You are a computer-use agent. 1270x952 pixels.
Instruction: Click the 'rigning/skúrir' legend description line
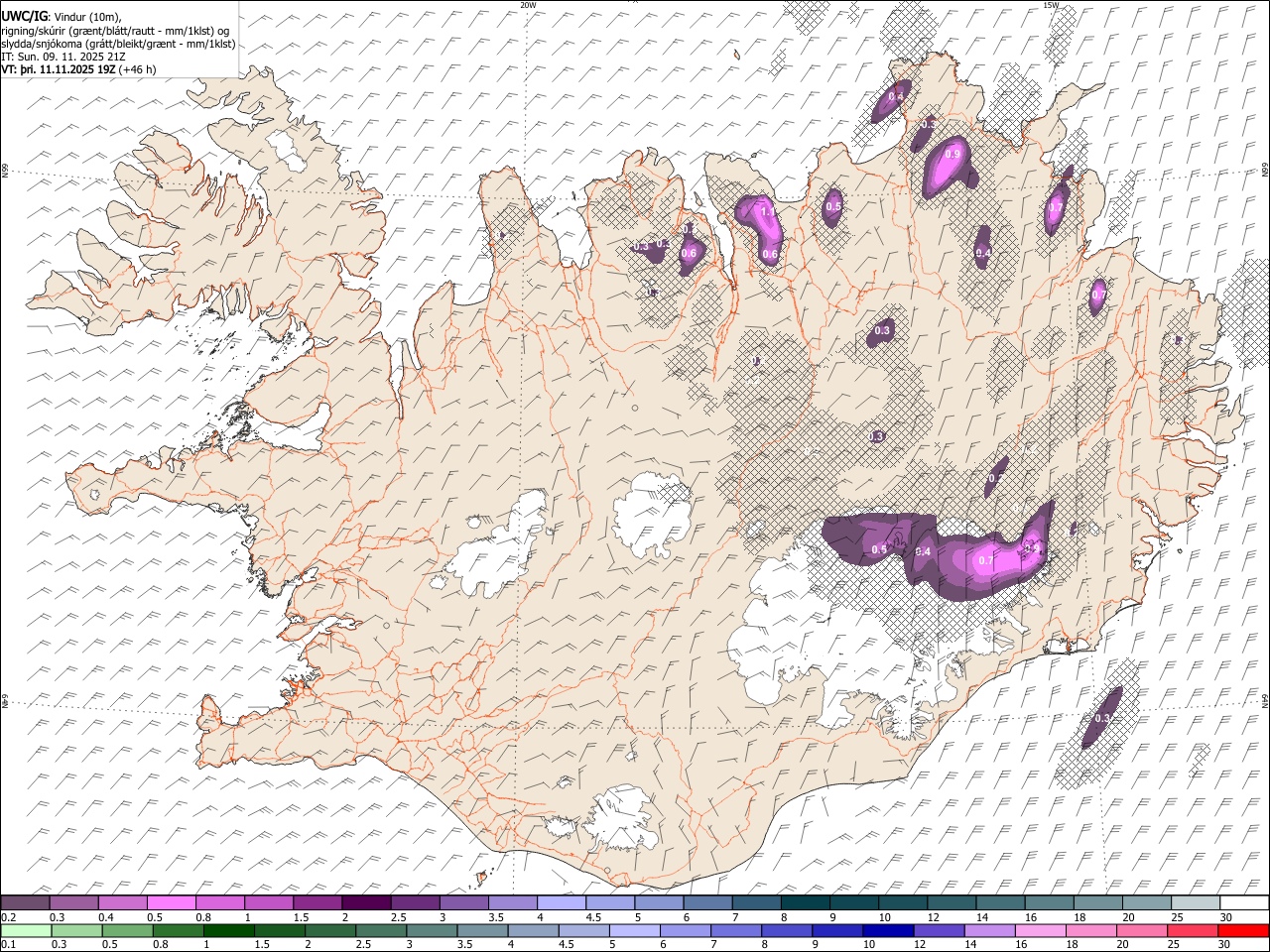click(117, 30)
